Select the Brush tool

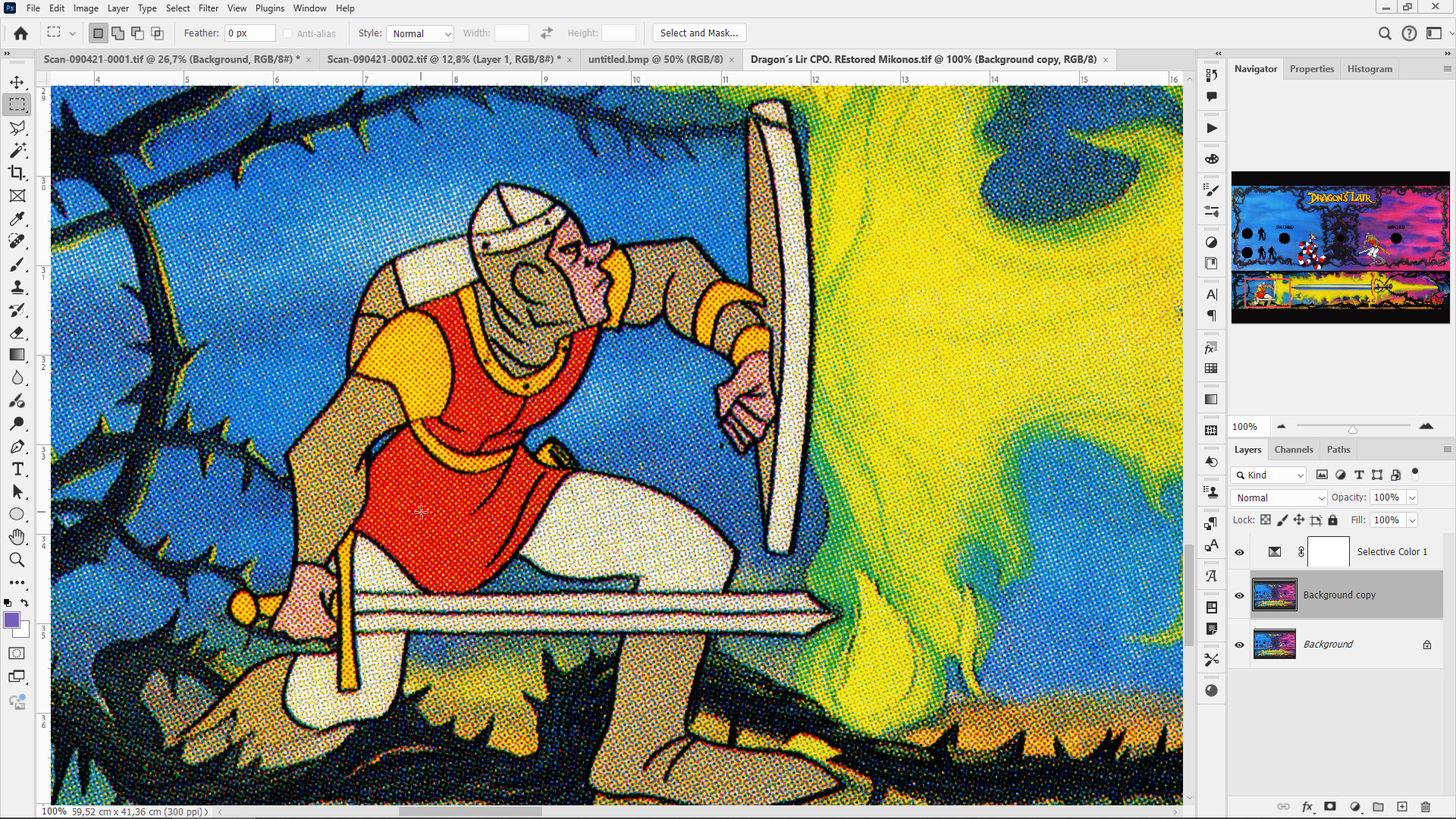[17, 264]
